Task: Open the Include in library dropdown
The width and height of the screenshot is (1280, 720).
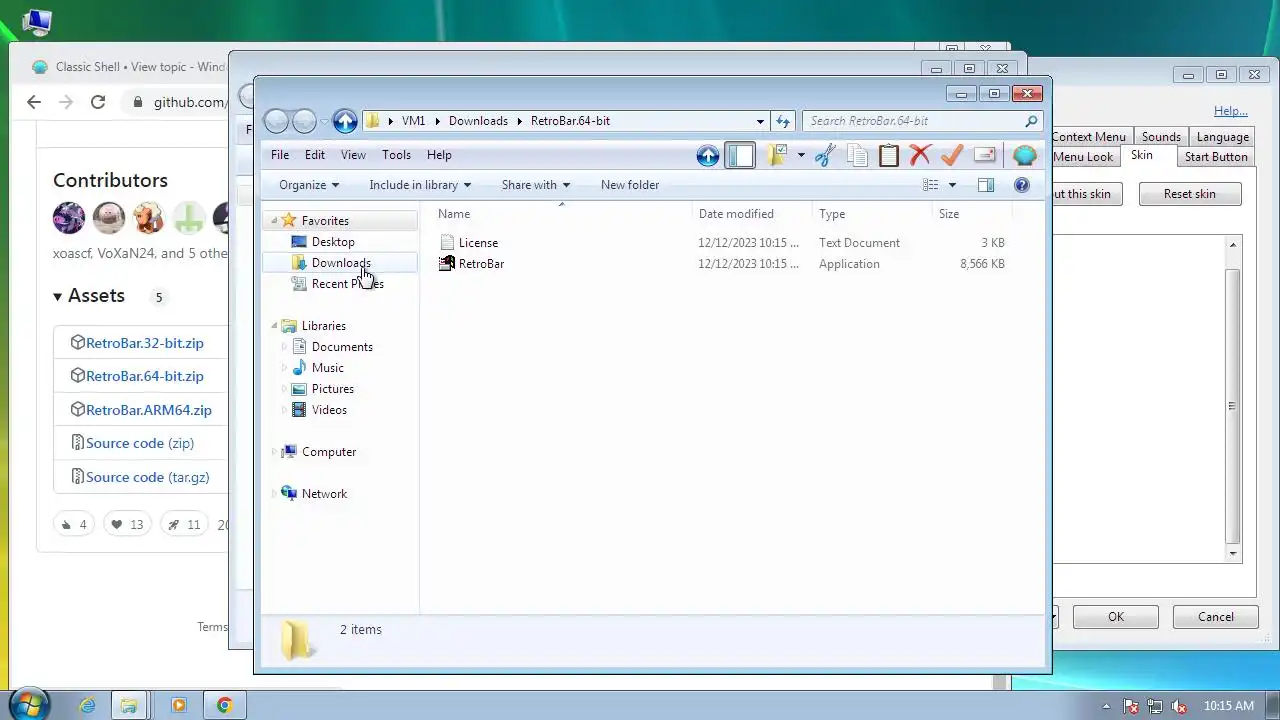Action: click(420, 185)
